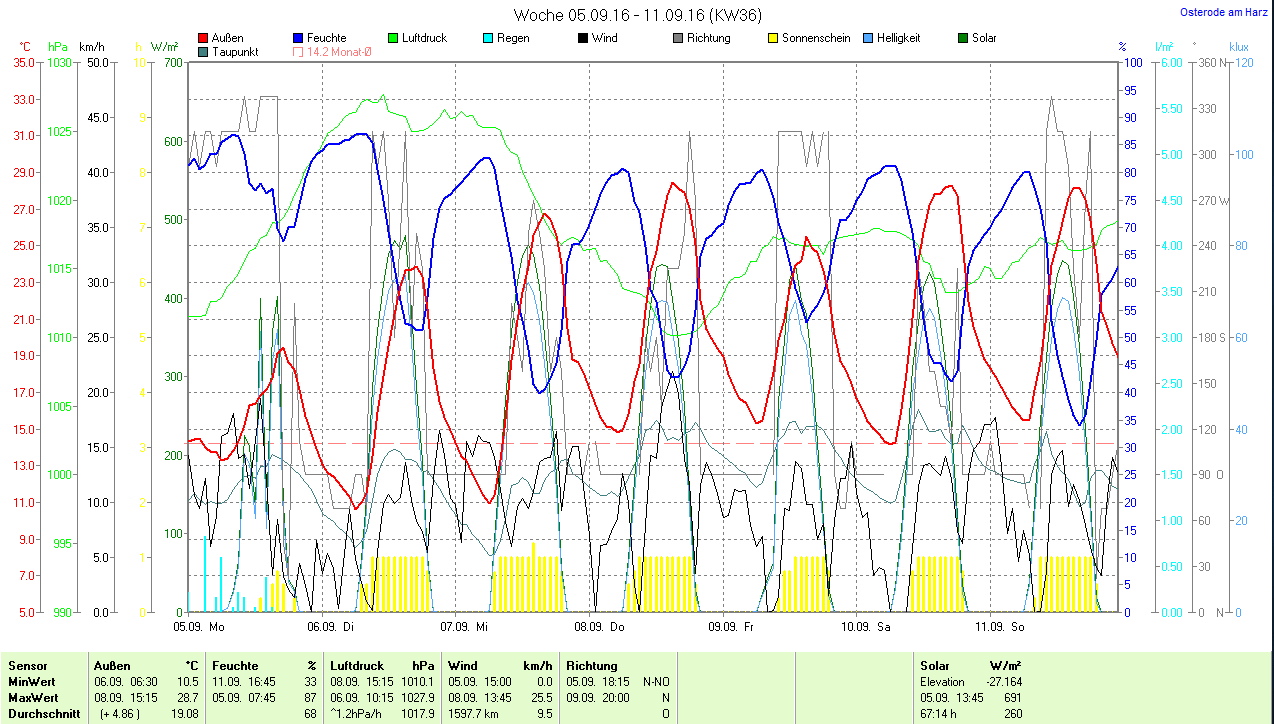Select the 10.09. Sa date label
The width and height of the screenshot is (1274, 724).
(x=866, y=627)
